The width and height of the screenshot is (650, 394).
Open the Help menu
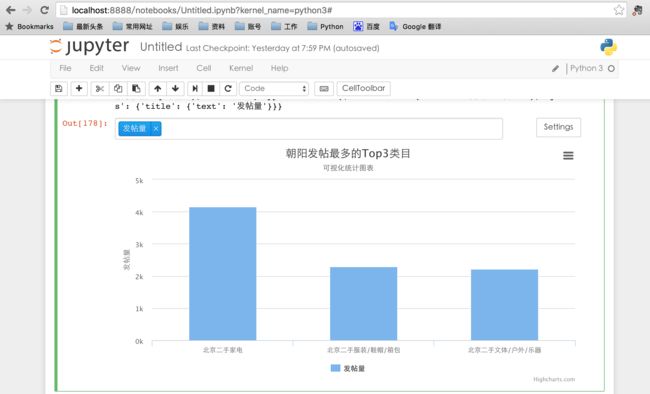pos(279,68)
